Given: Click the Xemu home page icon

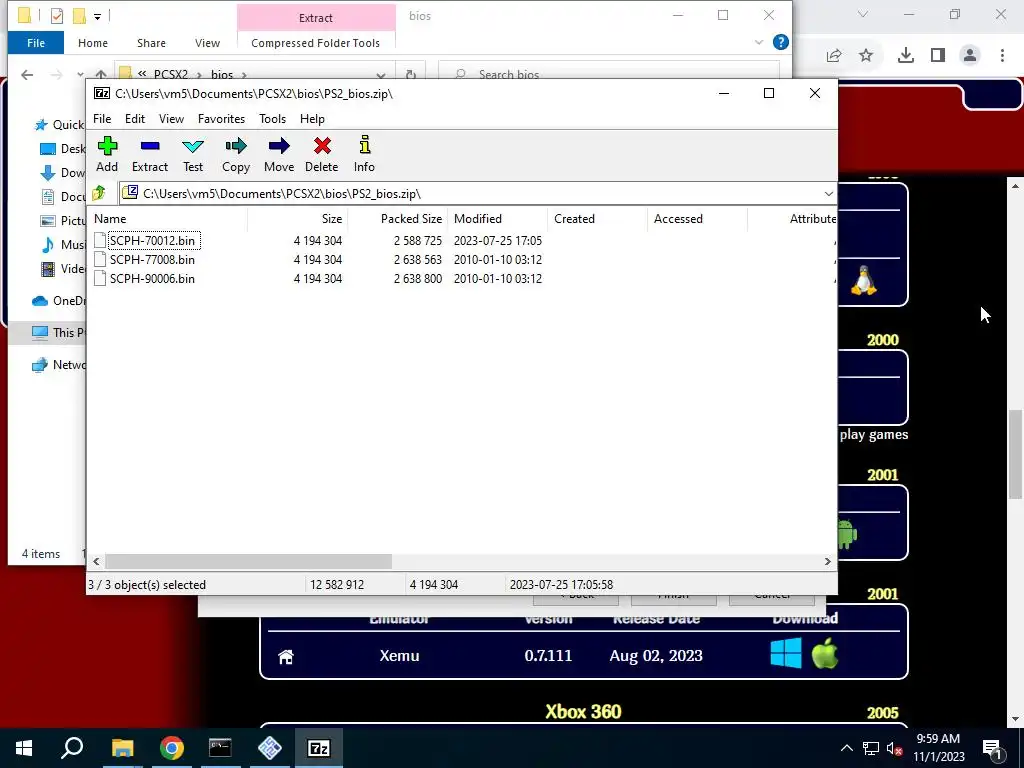Looking at the screenshot, I should [x=285, y=656].
